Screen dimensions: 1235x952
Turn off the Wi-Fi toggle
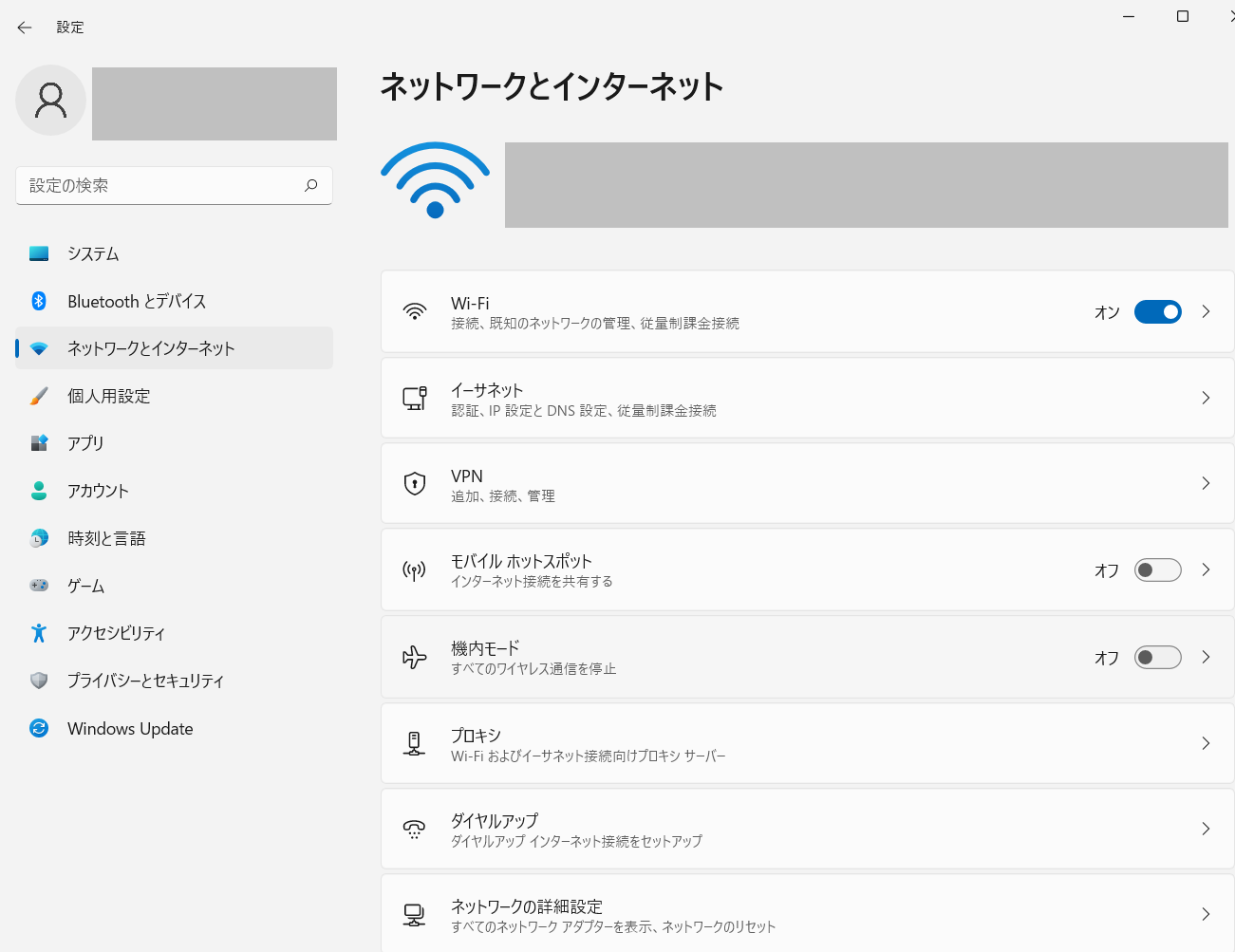click(x=1157, y=311)
